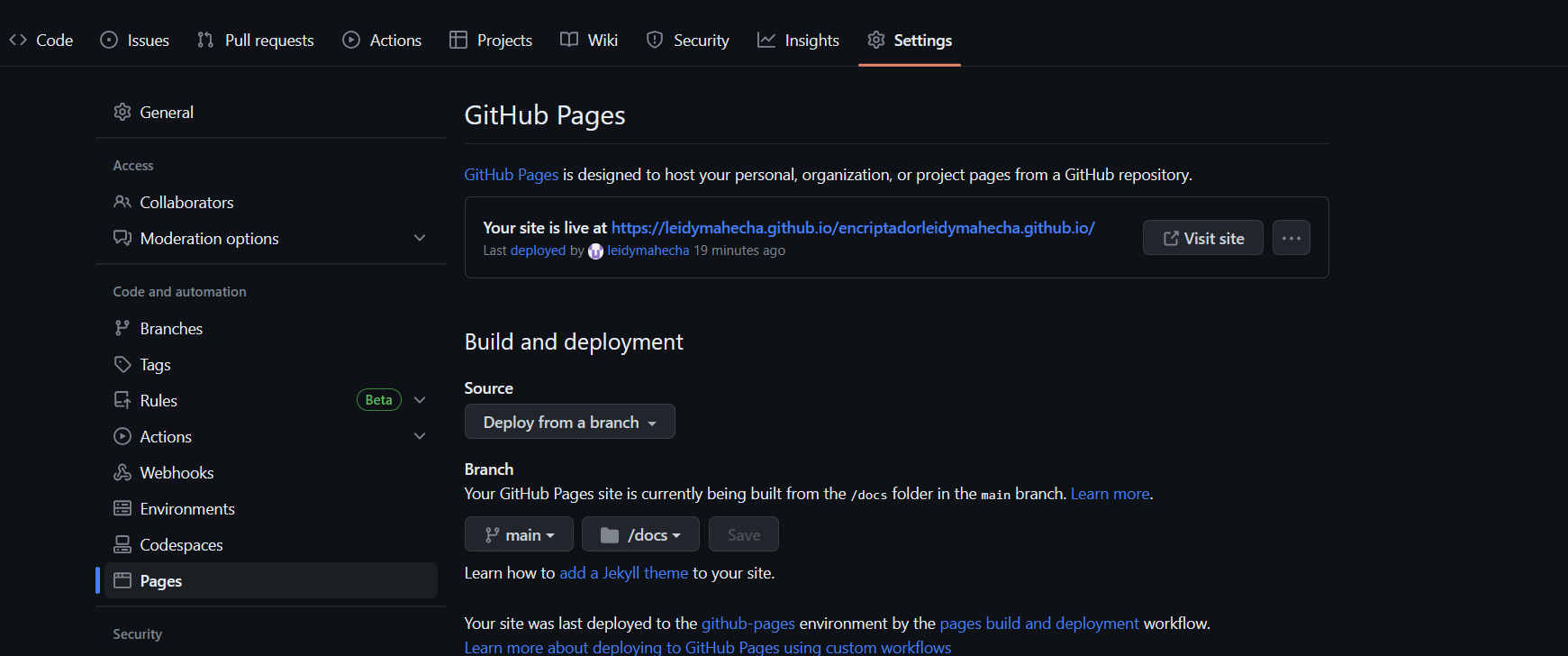The width and height of the screenshot is (1568, 656).
Task: Click the Pages browser icon
Action: click(x=122, y=580)
